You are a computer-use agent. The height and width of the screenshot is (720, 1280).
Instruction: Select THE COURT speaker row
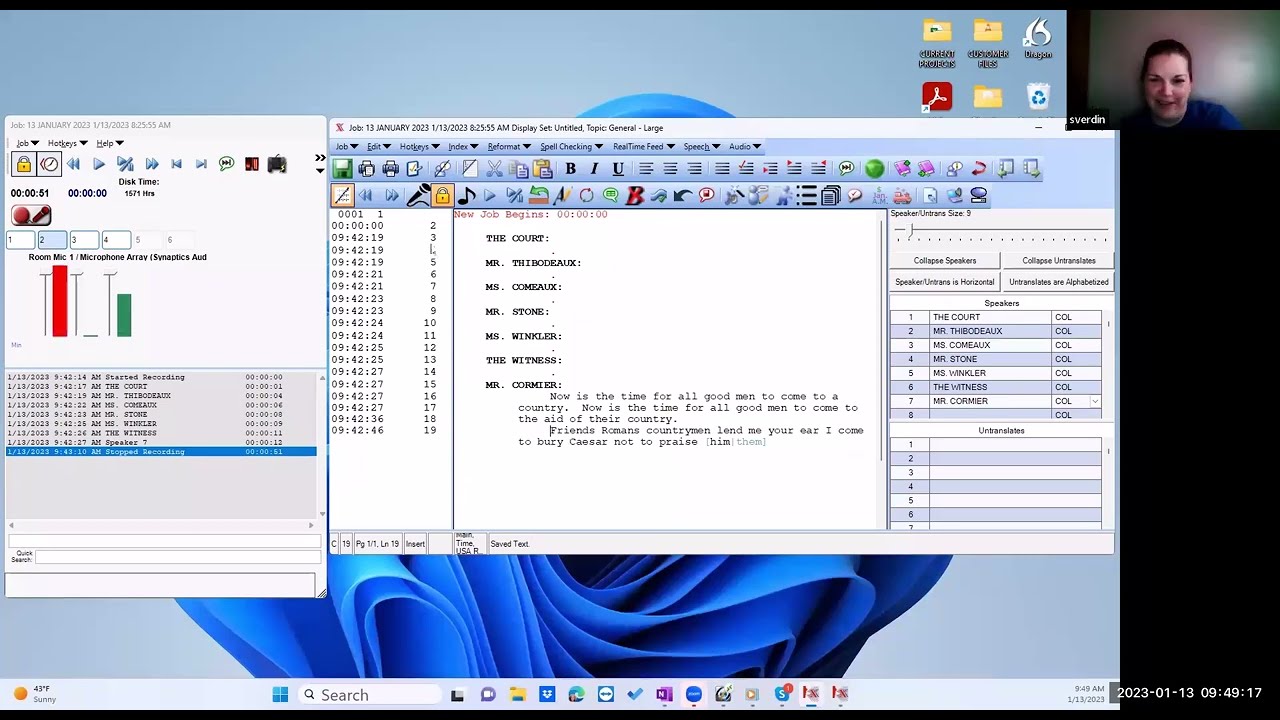[x=996, y=317]
